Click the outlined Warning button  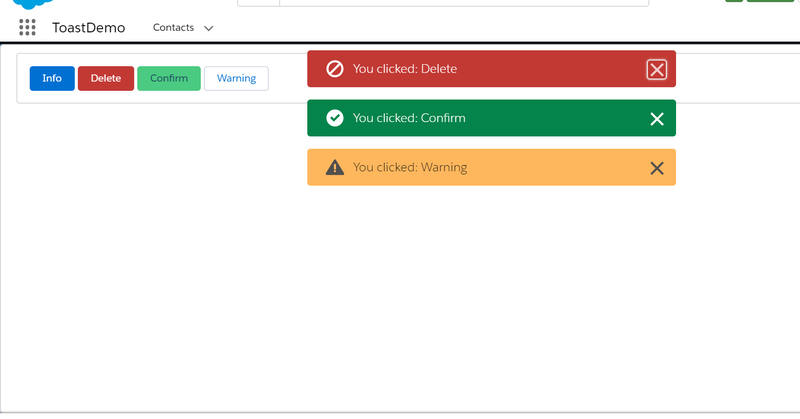[x=236, y=79]
